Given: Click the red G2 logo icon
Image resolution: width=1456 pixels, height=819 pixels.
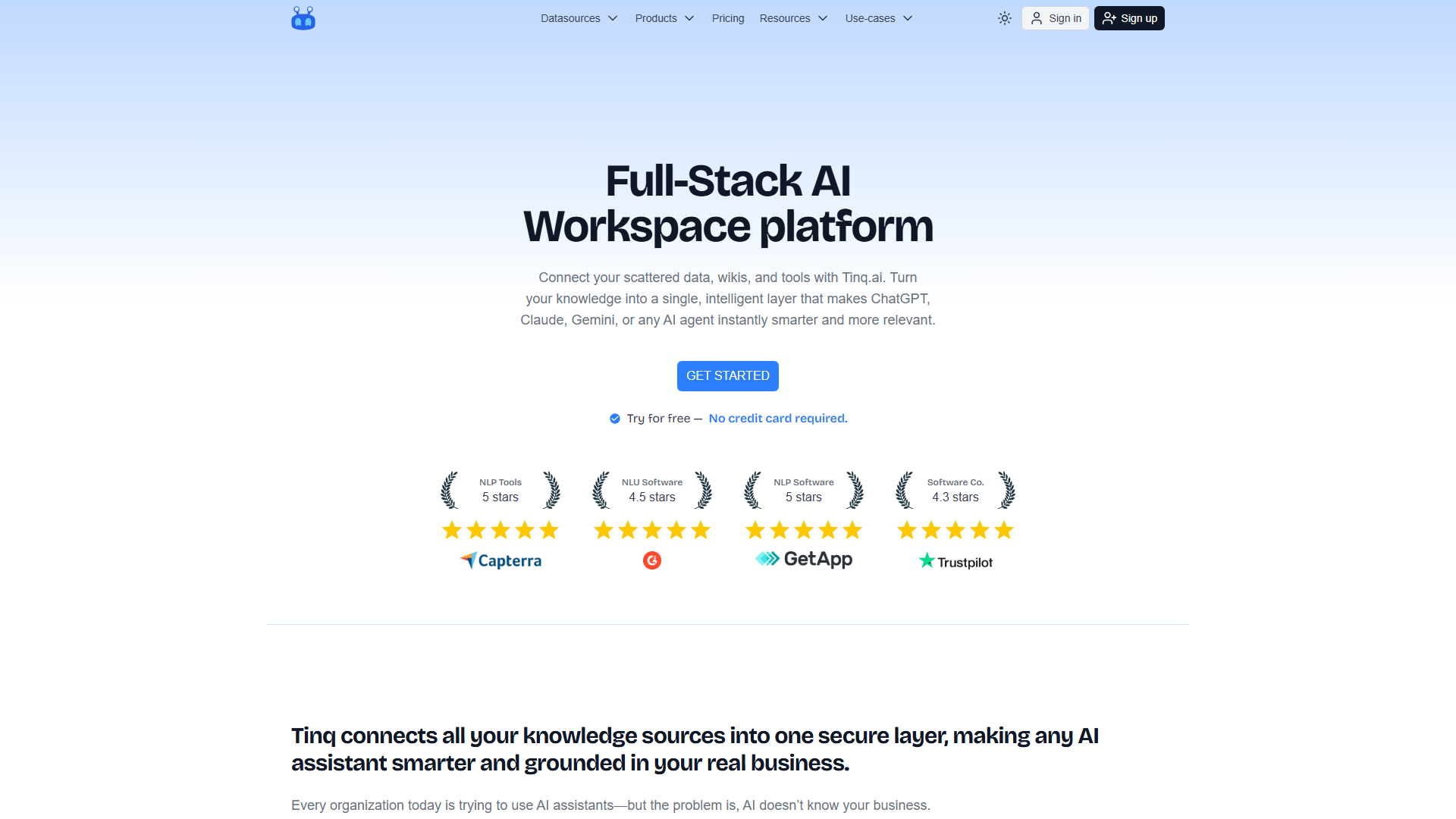Looking at the screenshot, I should pyautogui.click(x=651, y=560).
